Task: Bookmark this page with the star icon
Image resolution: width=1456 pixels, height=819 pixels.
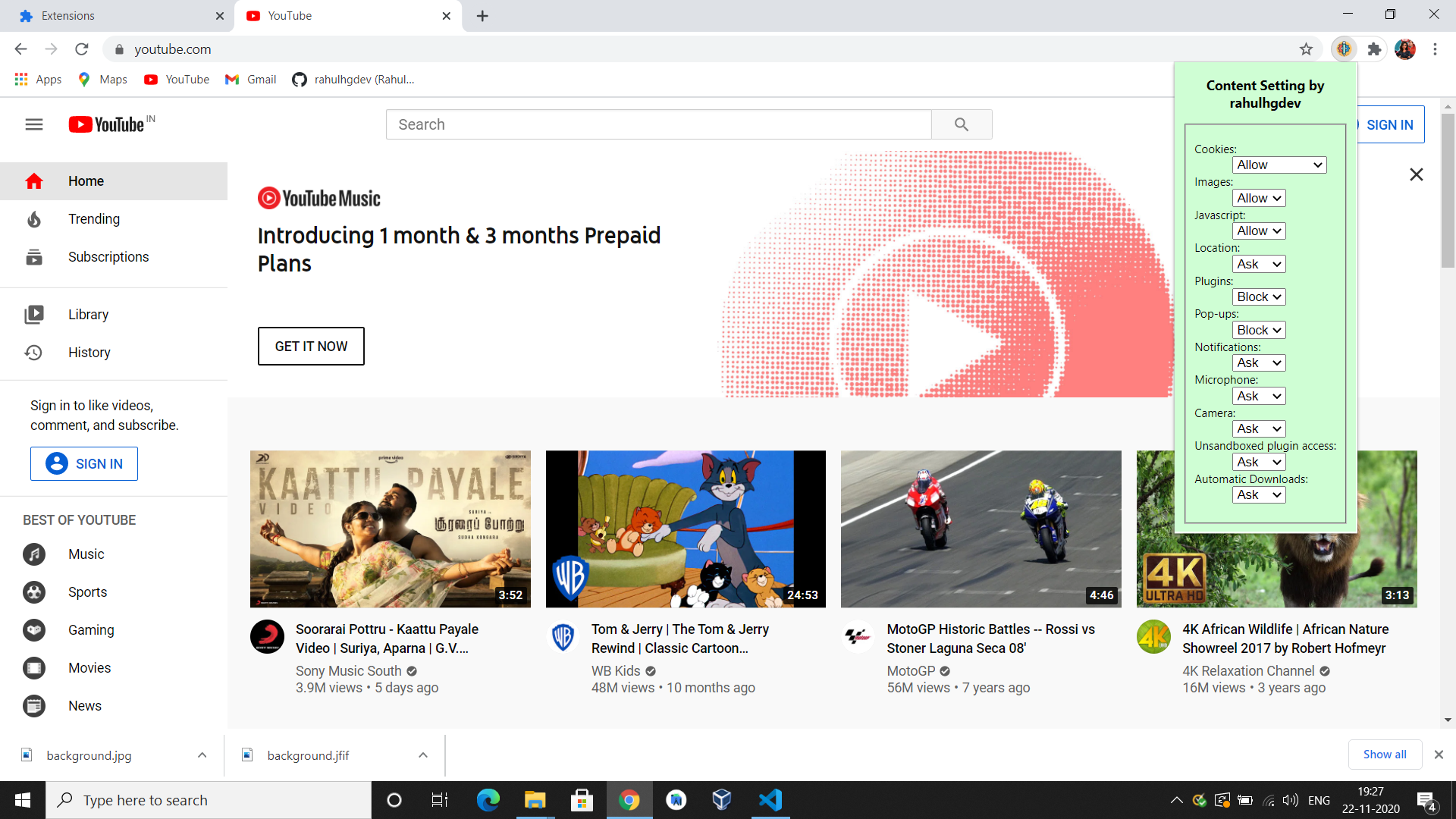Action: [x=1306, y=49]
